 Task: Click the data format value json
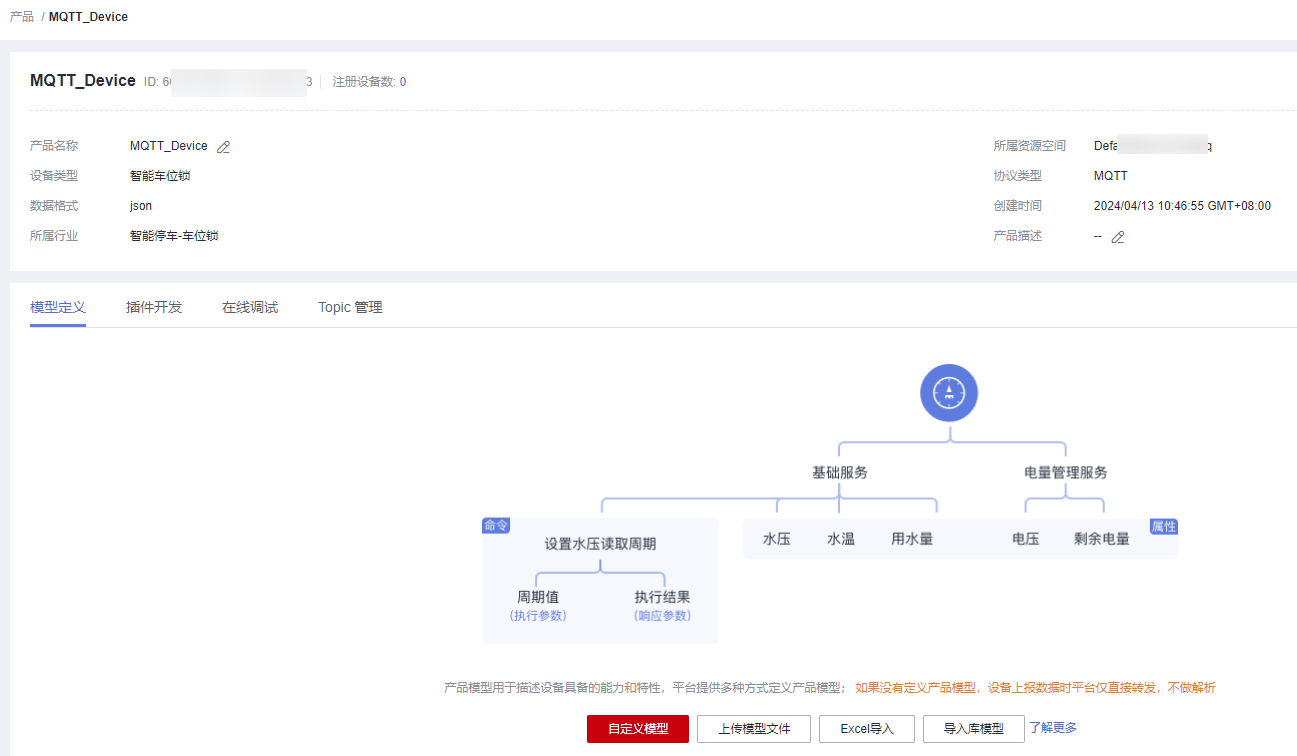click(x=141, y=206)
